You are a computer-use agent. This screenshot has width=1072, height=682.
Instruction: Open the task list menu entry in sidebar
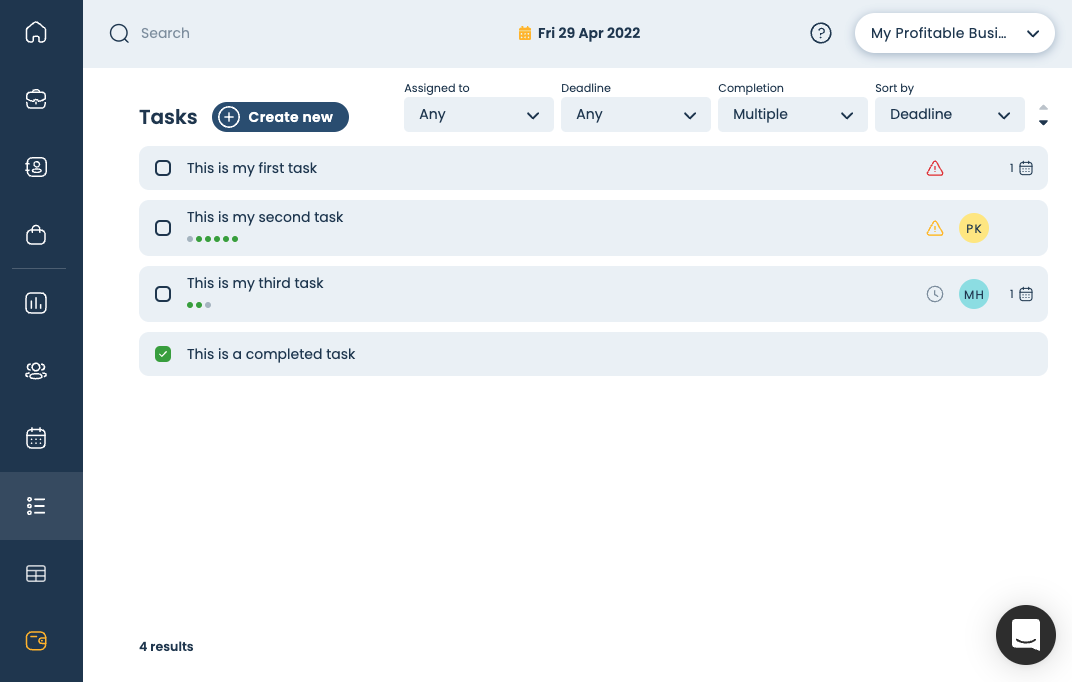tap(36, 506)
